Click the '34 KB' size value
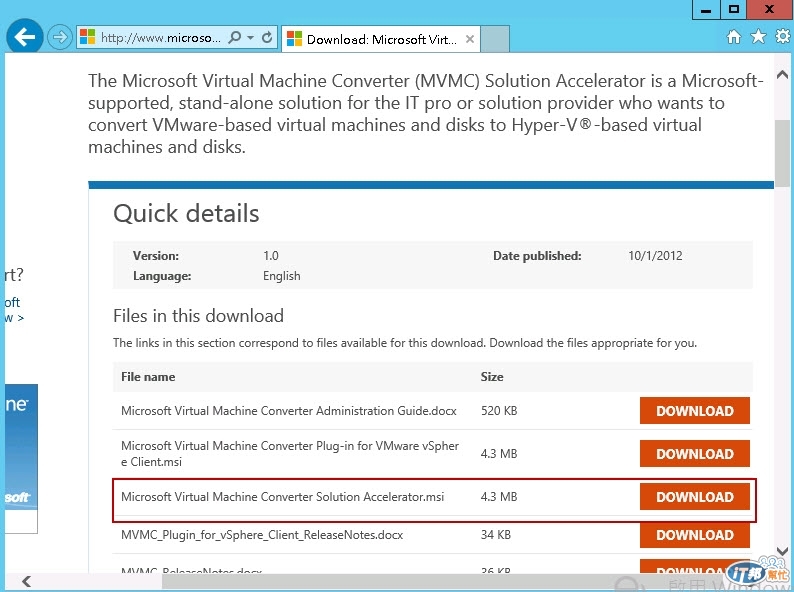This screenshot has height=592, width=794. click(496, 535)
